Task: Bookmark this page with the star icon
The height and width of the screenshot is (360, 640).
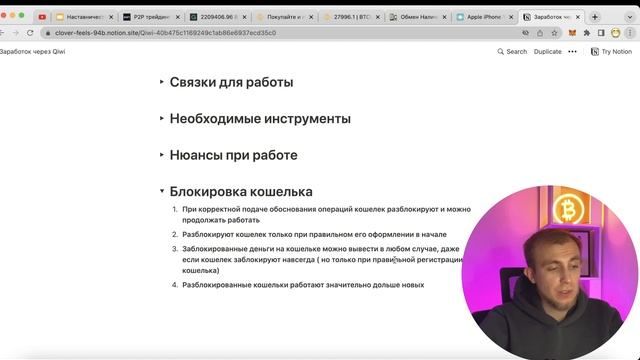Action: point(554,33)
